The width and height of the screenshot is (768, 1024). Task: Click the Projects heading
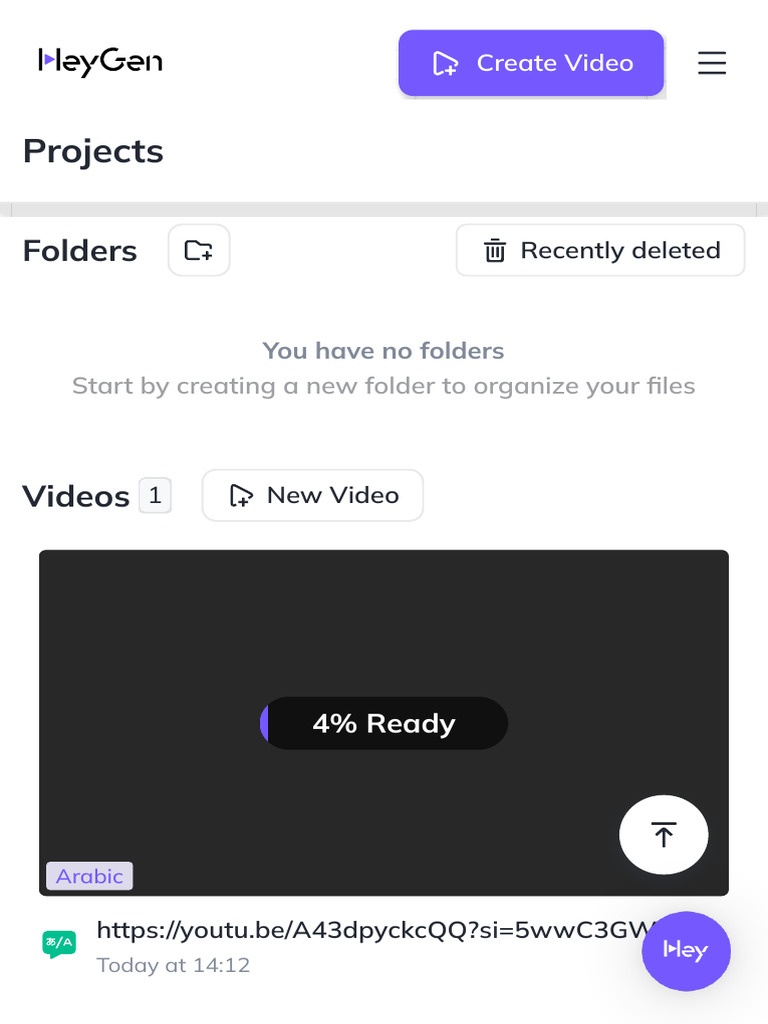point(93,151)
